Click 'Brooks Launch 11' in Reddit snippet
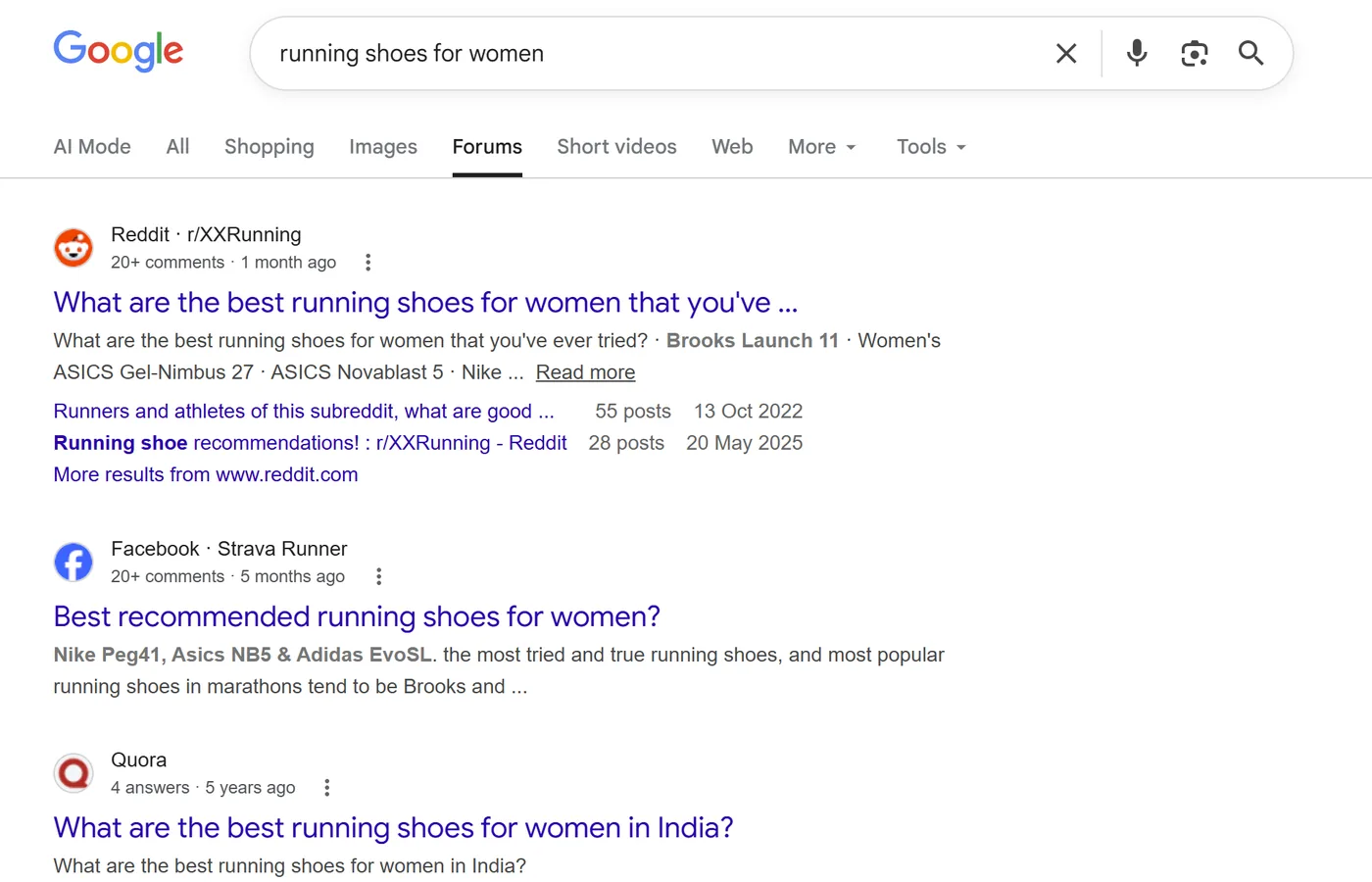 pyautogui.click(x=753, y=340)
